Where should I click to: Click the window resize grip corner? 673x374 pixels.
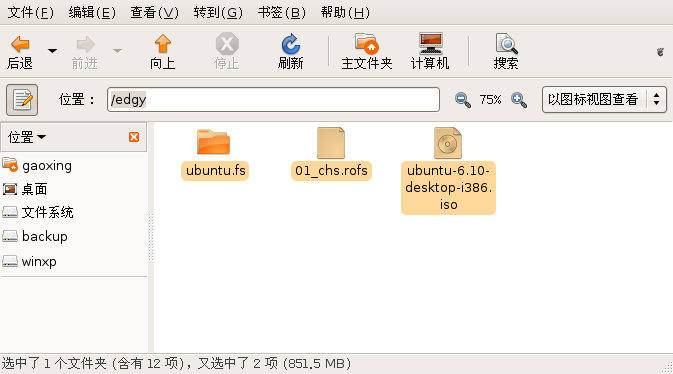(668, 368)
